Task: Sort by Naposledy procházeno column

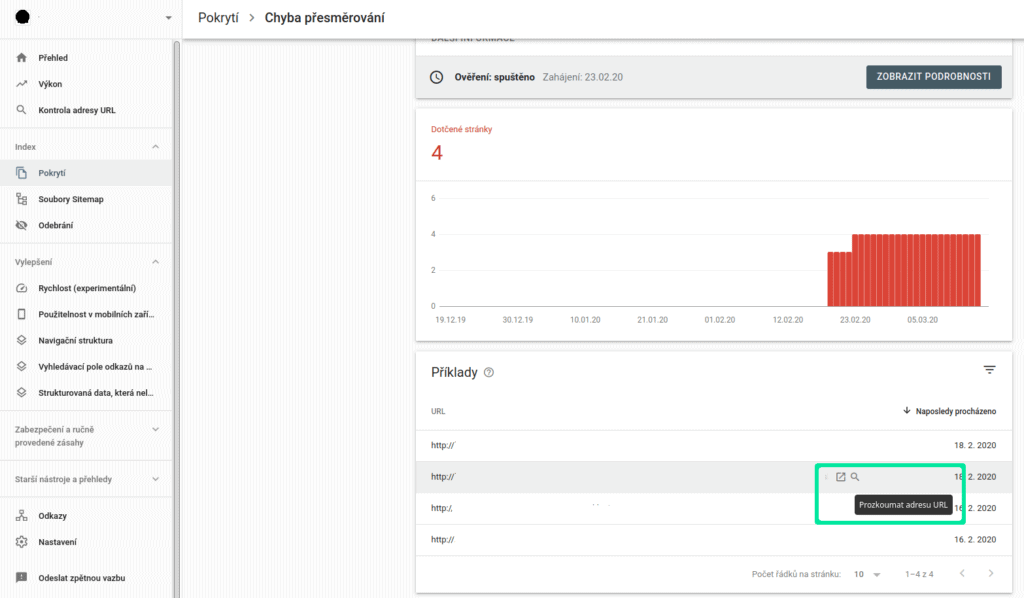Action: pyautogui.click(x=950, y=411)
